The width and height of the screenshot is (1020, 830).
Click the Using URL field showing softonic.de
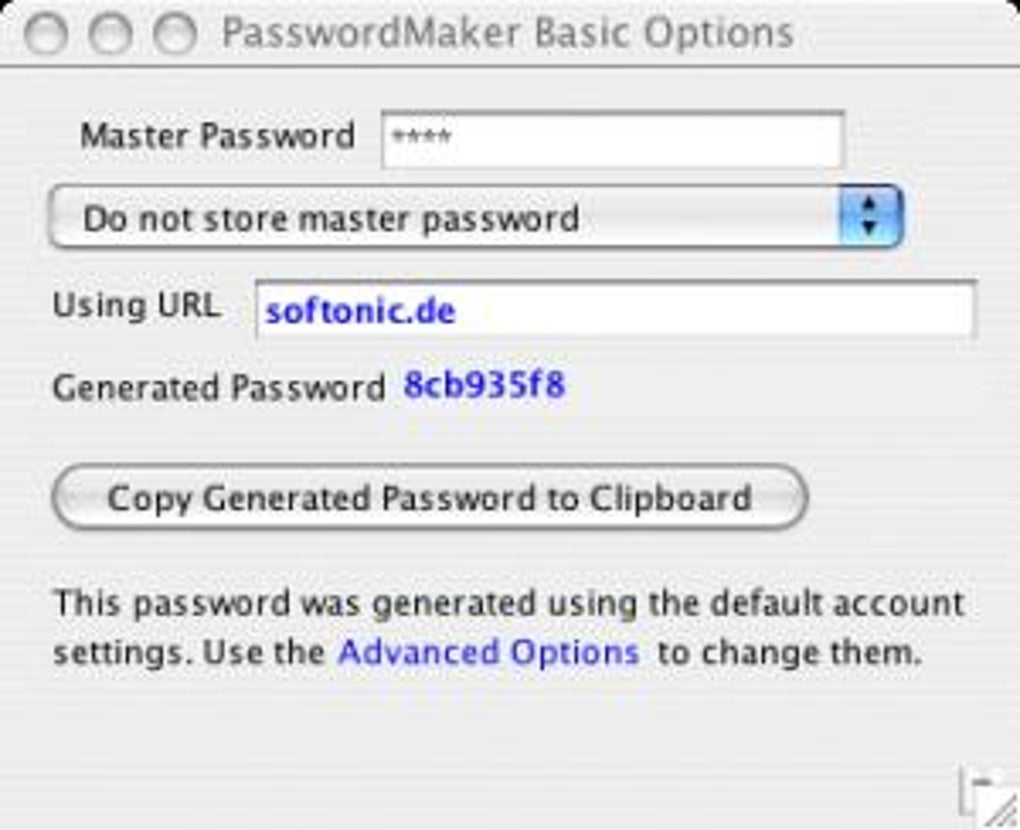[614, 308]
